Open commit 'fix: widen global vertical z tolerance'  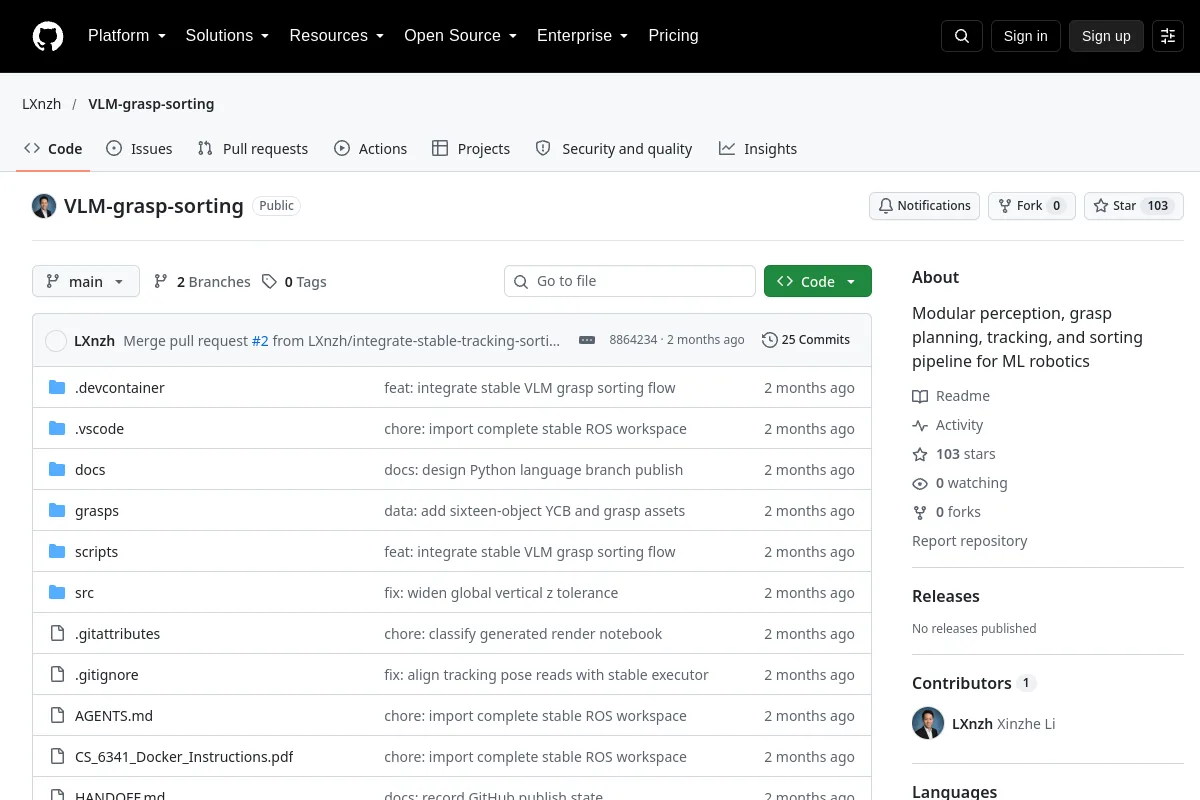coord(501,593)
